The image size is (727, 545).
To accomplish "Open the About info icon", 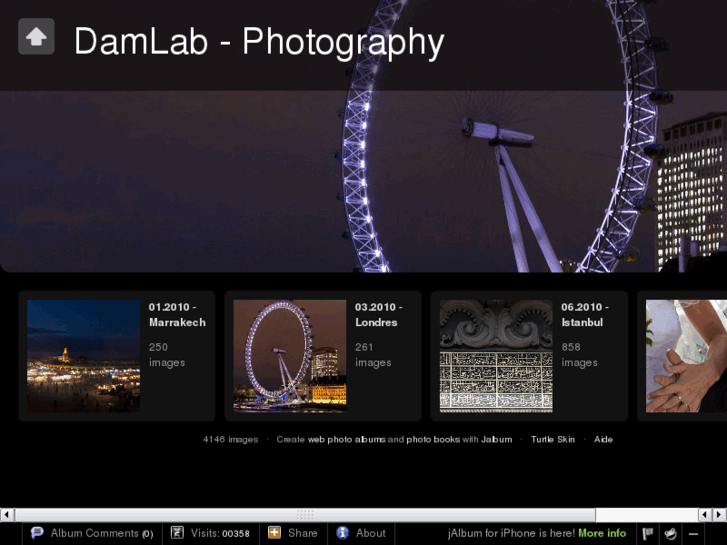I will coord(342,533).
